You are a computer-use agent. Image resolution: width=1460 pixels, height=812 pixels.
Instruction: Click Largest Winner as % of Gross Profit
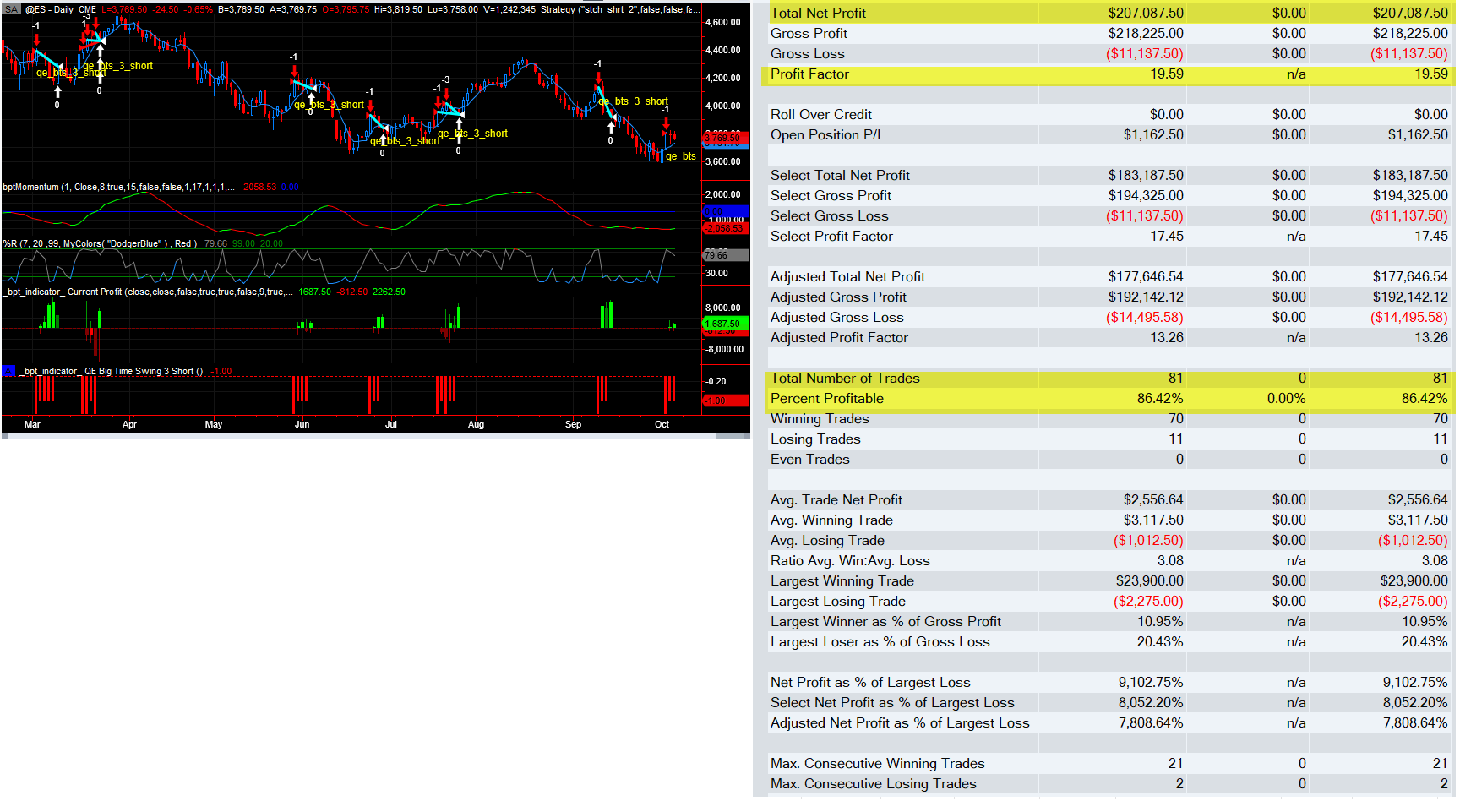click(x=885, y=621)
